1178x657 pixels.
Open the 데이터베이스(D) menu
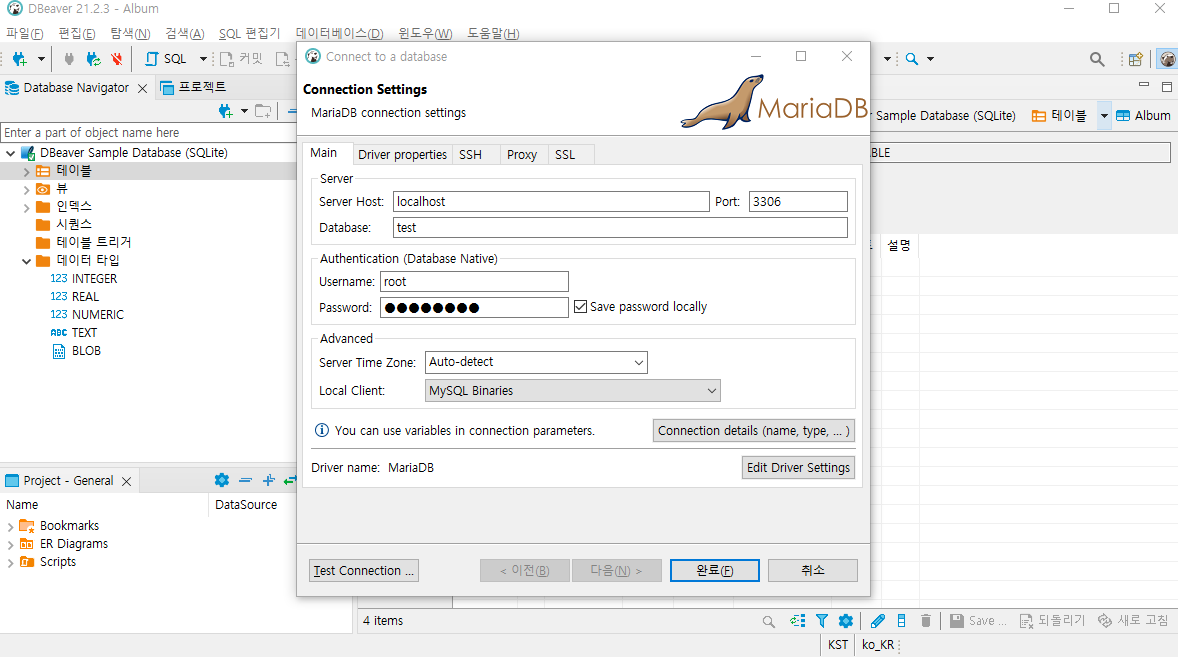click(x=339, y=34)
